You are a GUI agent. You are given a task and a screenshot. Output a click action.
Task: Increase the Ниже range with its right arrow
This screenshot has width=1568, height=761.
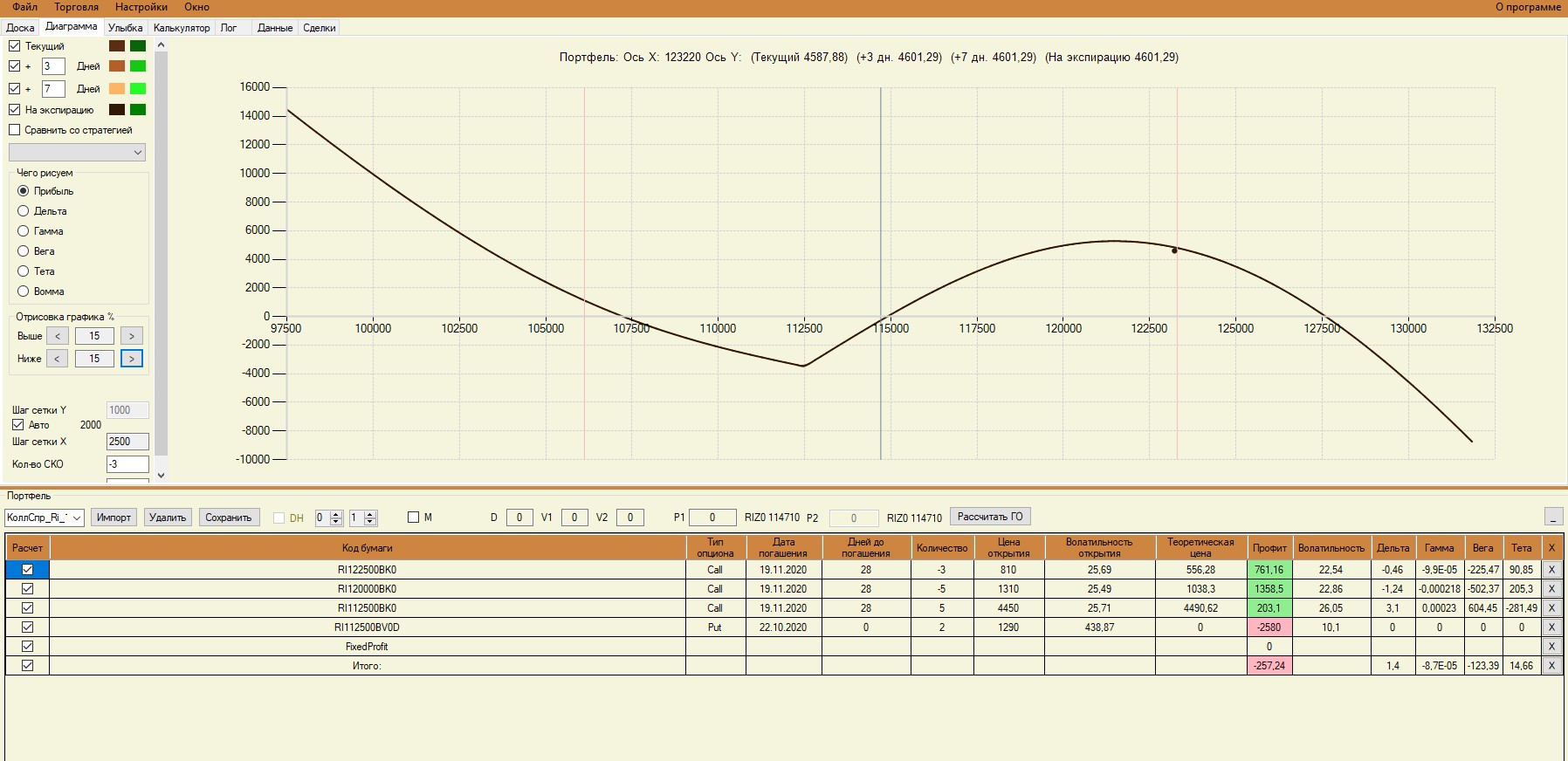tap(132, 359)
